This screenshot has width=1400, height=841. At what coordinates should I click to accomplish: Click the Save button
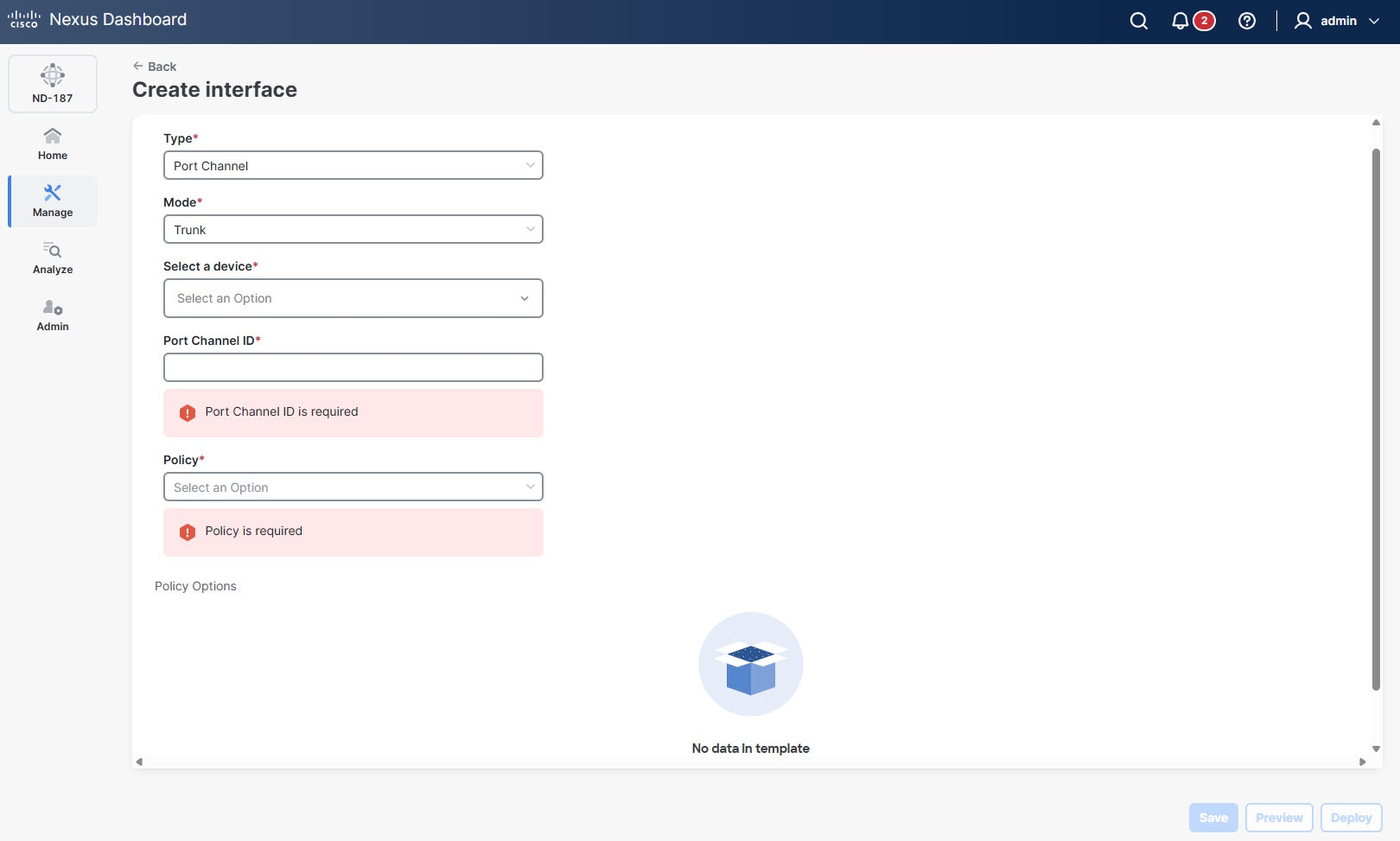coord(1213,818)
